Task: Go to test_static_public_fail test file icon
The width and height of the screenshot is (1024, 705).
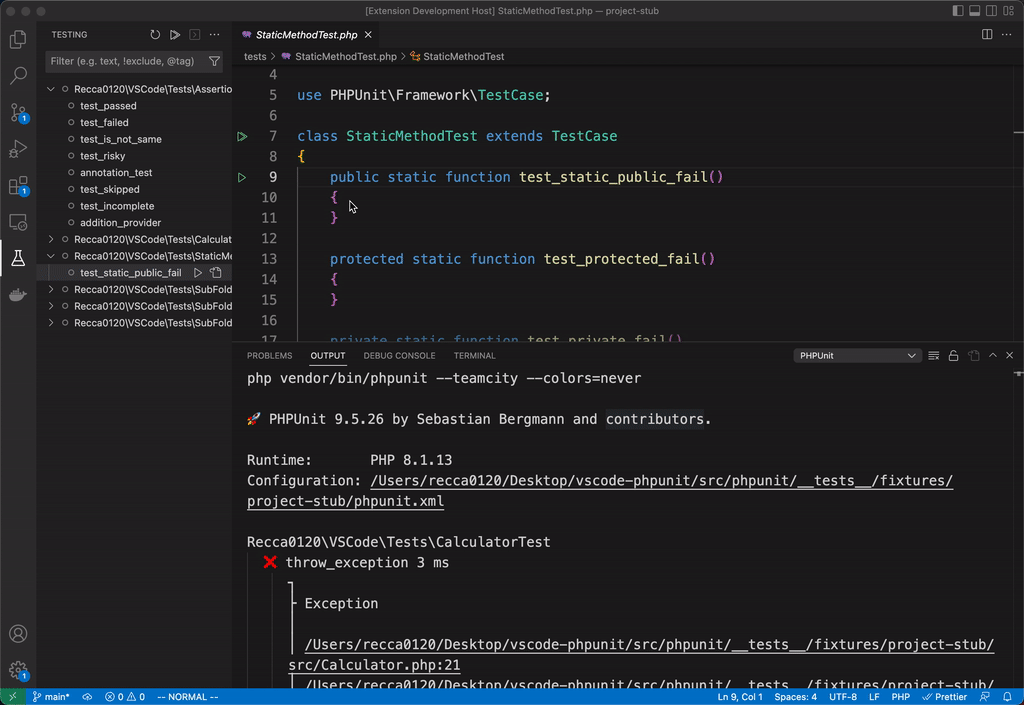Action: click(x=216, y=273)
